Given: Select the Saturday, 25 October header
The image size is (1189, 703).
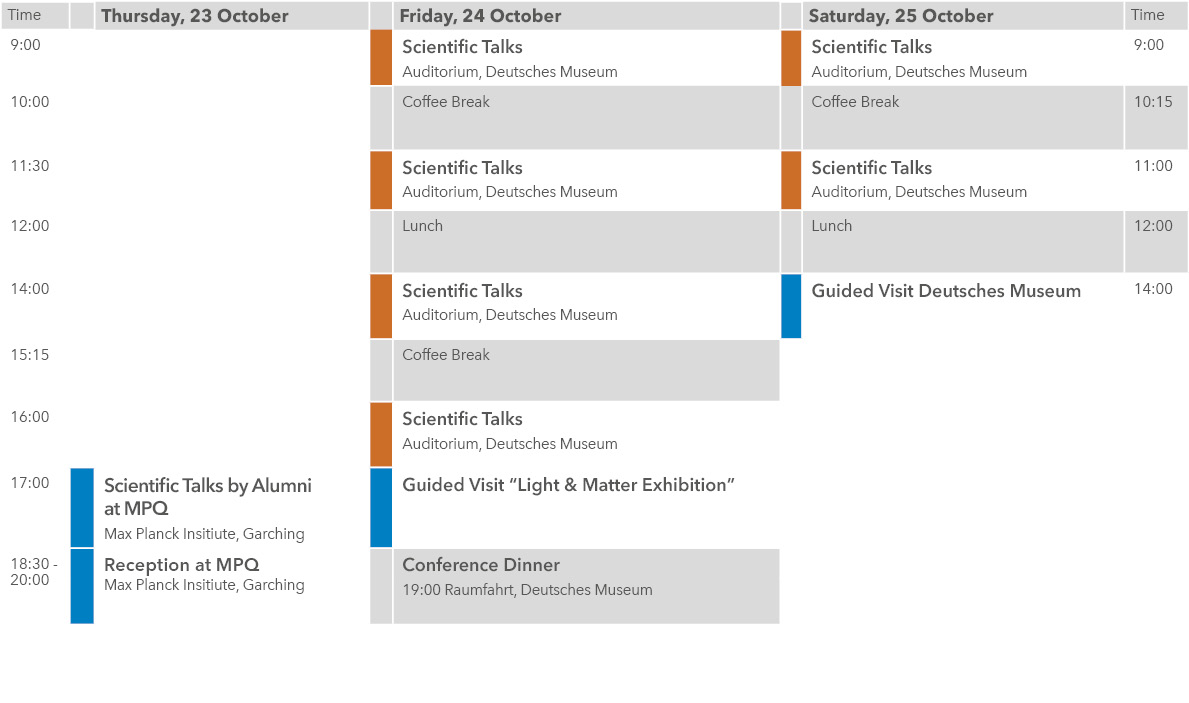Looking at the screenshot, I should tap(900, 16).
